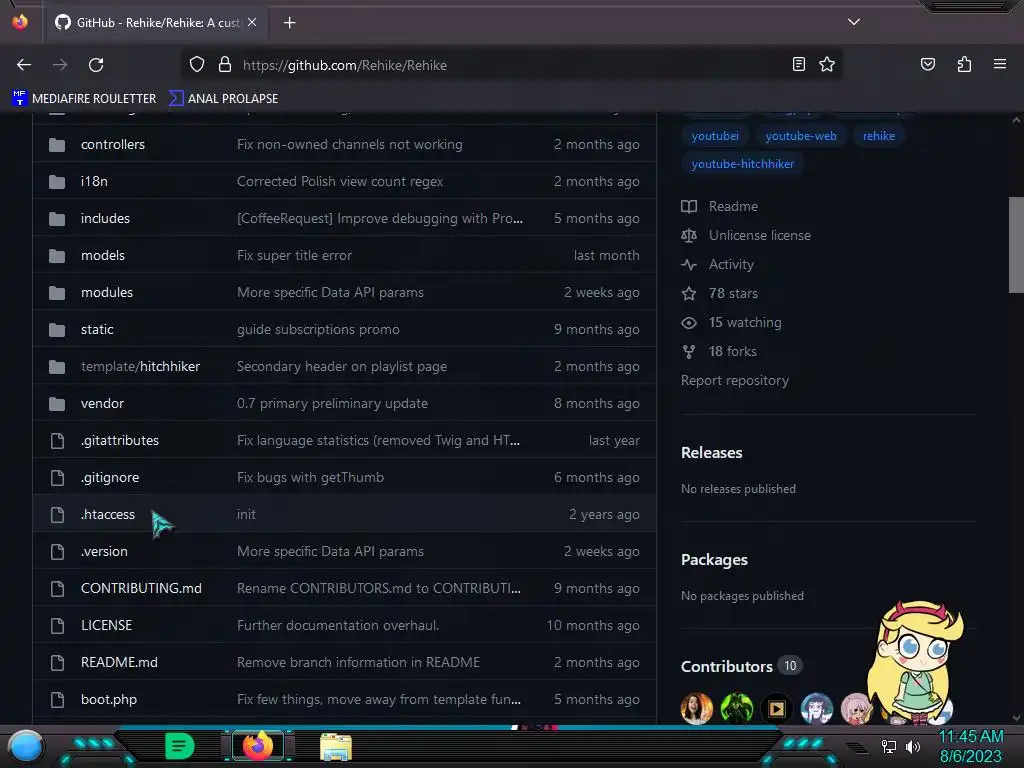
Task: Expand the list all tabs chevron
Action: tap(854, 22)
